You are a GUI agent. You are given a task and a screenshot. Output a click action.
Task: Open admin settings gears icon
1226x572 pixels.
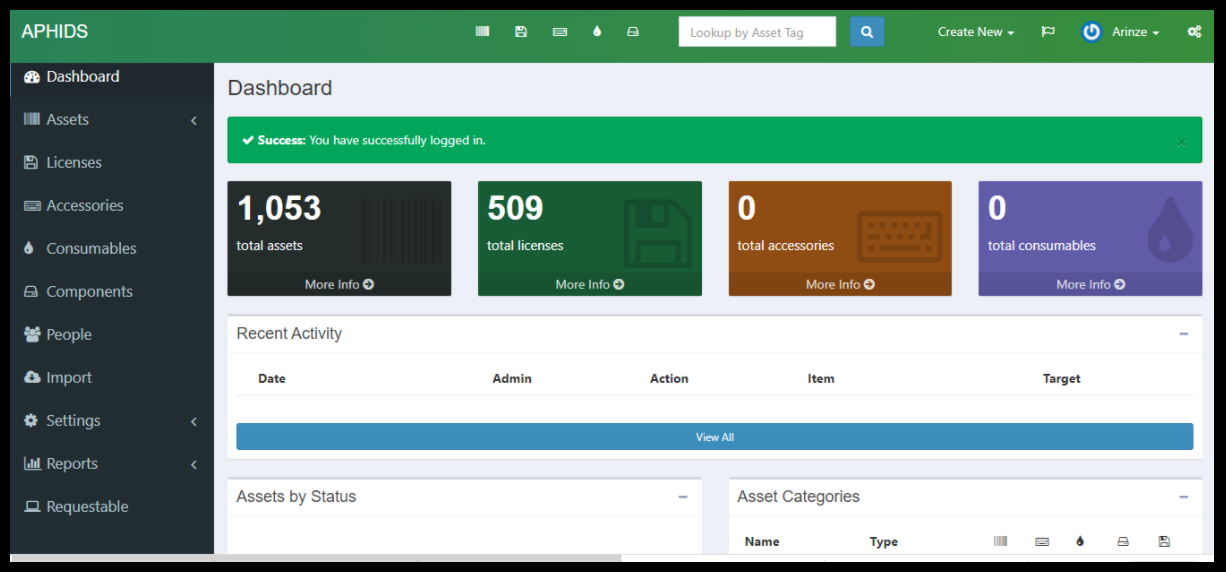[x=1194, y=32]
